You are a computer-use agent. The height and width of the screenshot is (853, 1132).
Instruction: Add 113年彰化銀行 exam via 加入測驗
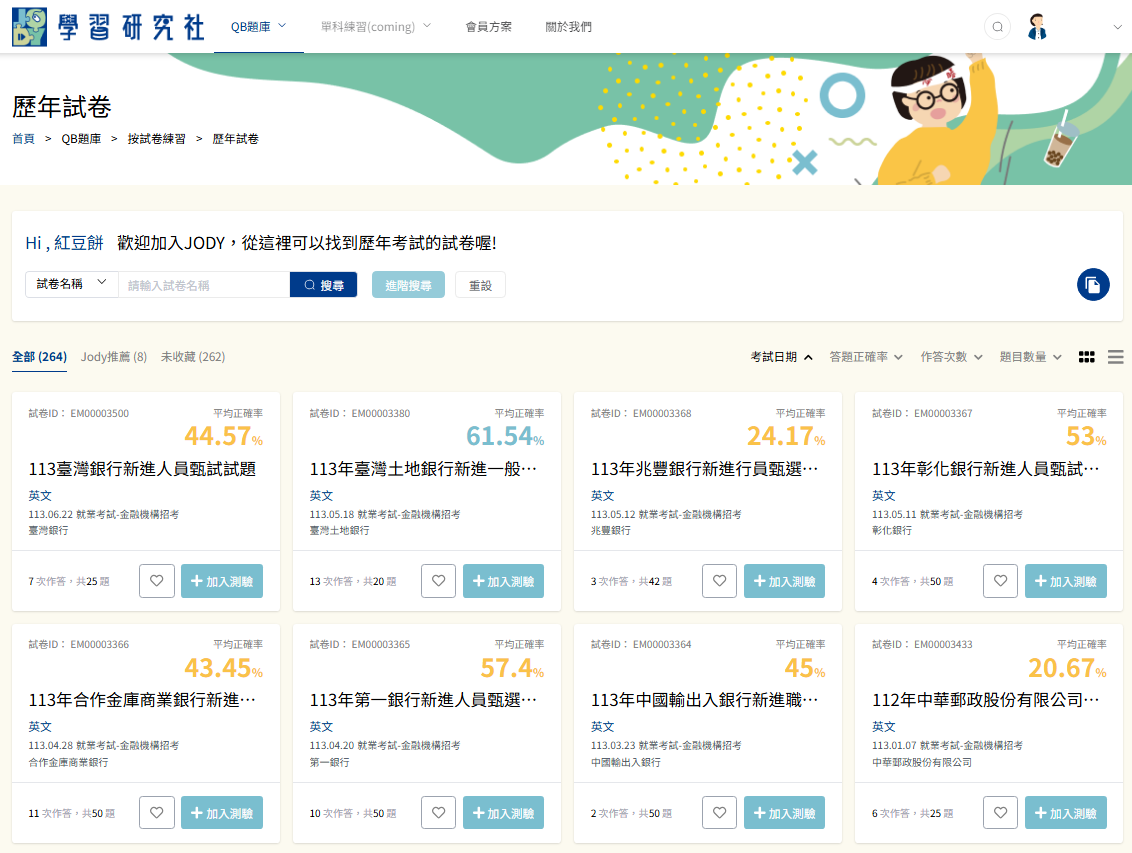point(1065,581)
